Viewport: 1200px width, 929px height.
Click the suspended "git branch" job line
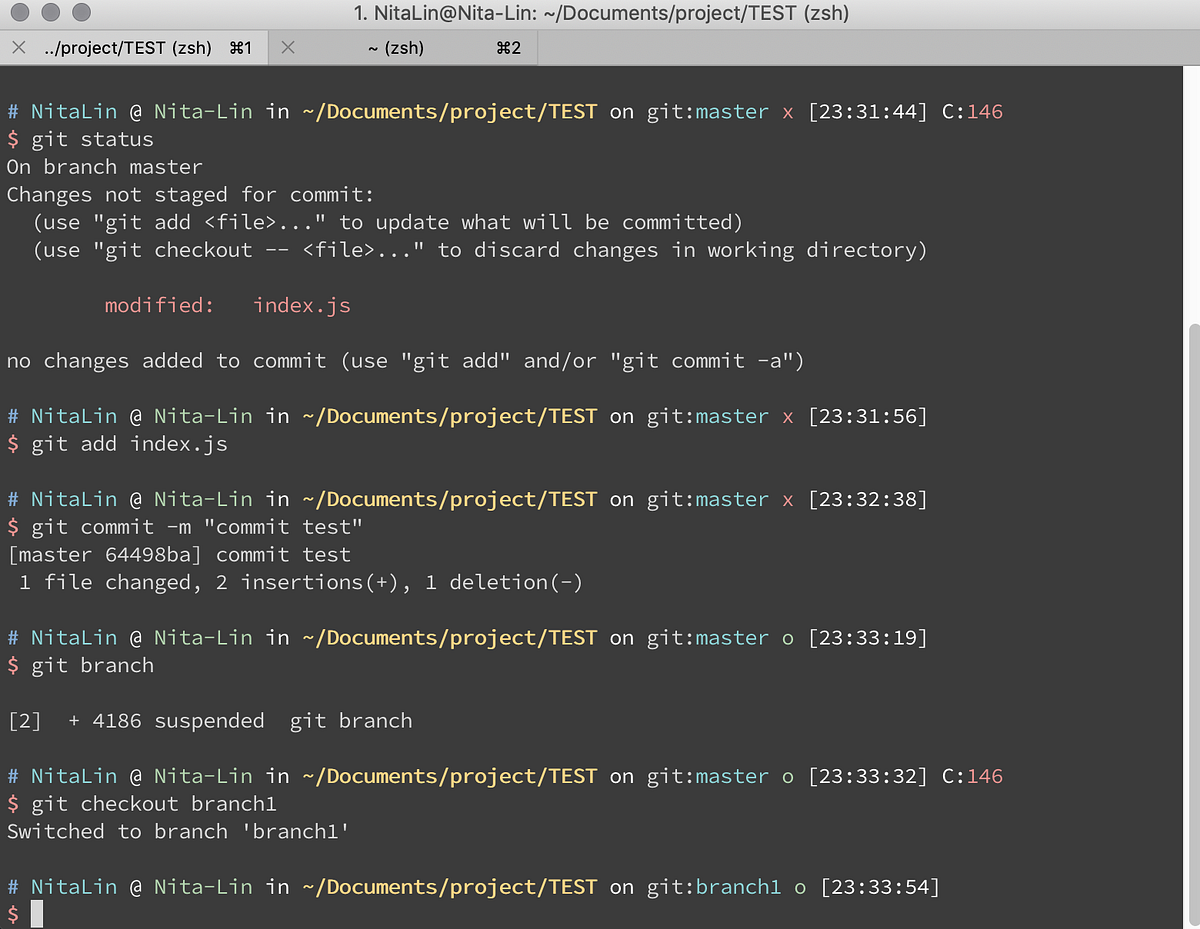211,720
